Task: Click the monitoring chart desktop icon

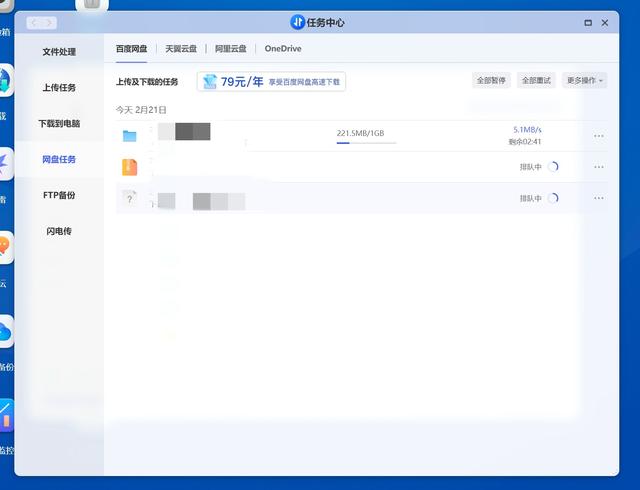Action: [5, 416]
